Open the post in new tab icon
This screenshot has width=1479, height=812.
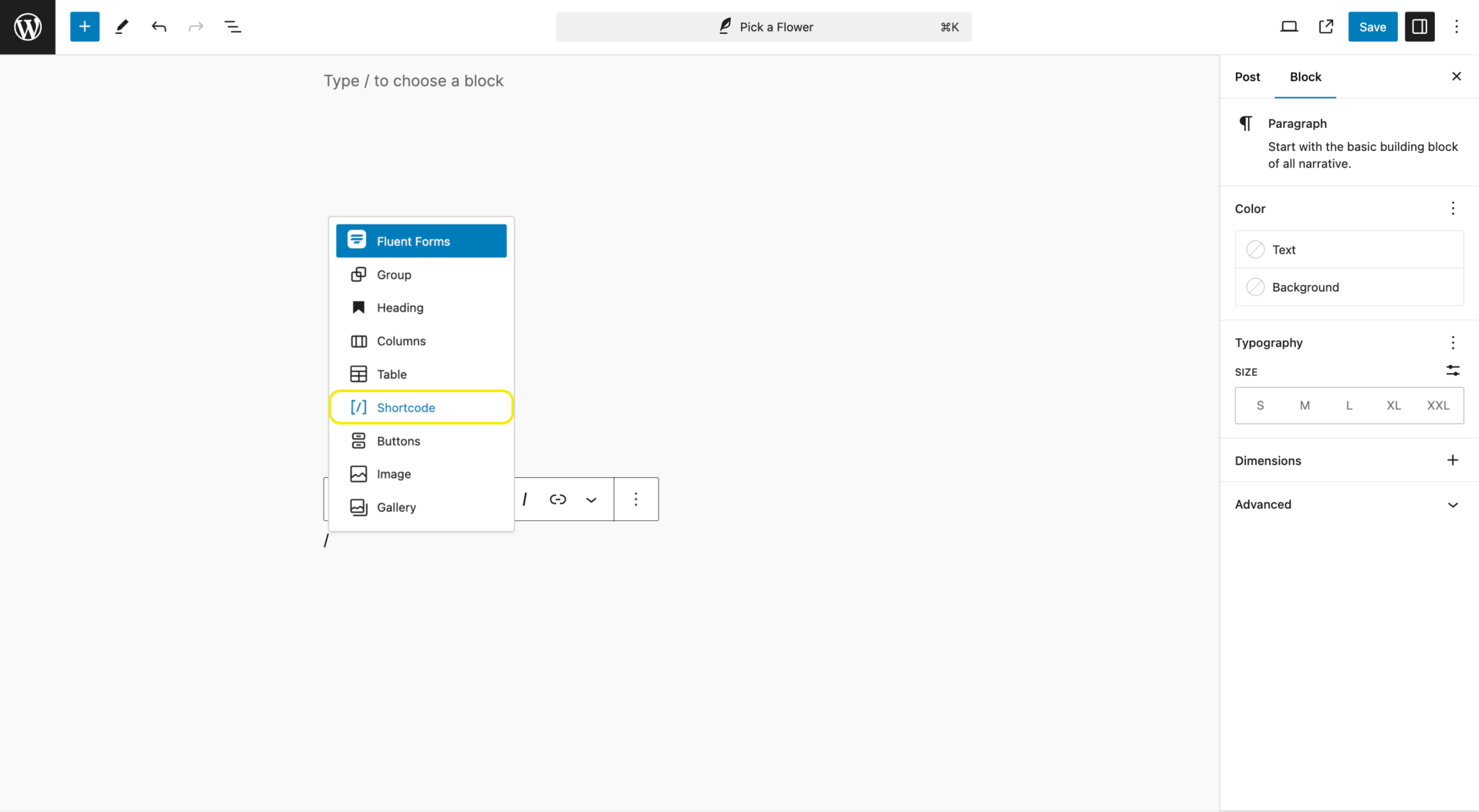coord(1325,26)
